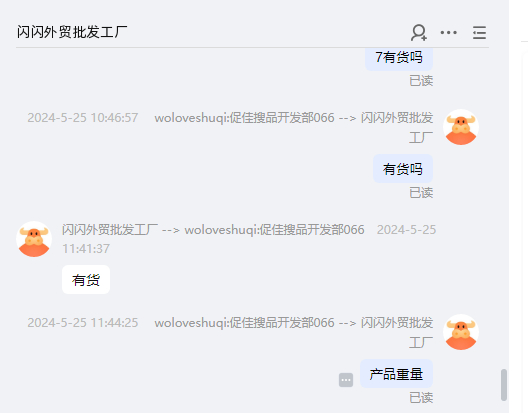The width and height of the screenshot is (528, 413).
Task: Open the list menu icon in header
Action: 479,33
